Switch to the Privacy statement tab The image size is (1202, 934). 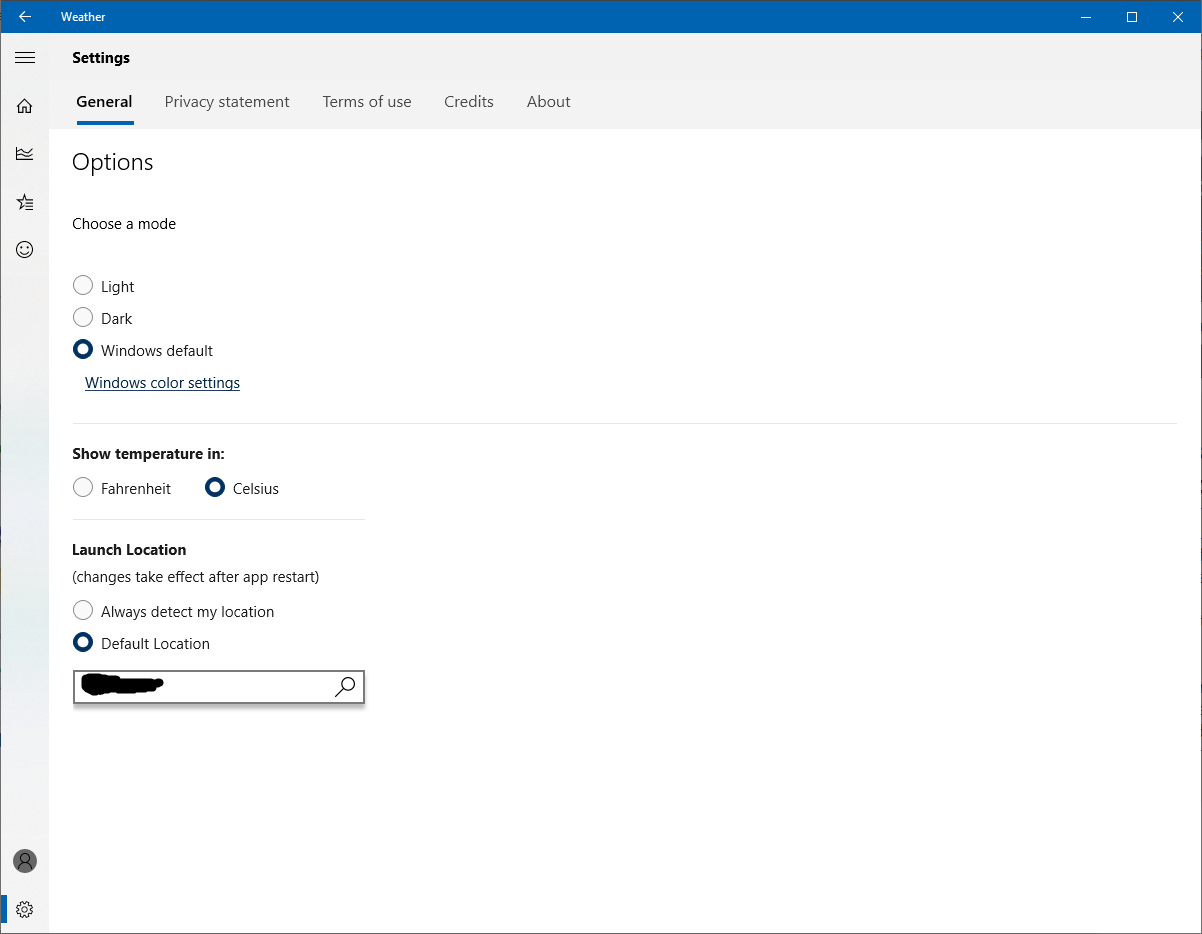[226, 101]
